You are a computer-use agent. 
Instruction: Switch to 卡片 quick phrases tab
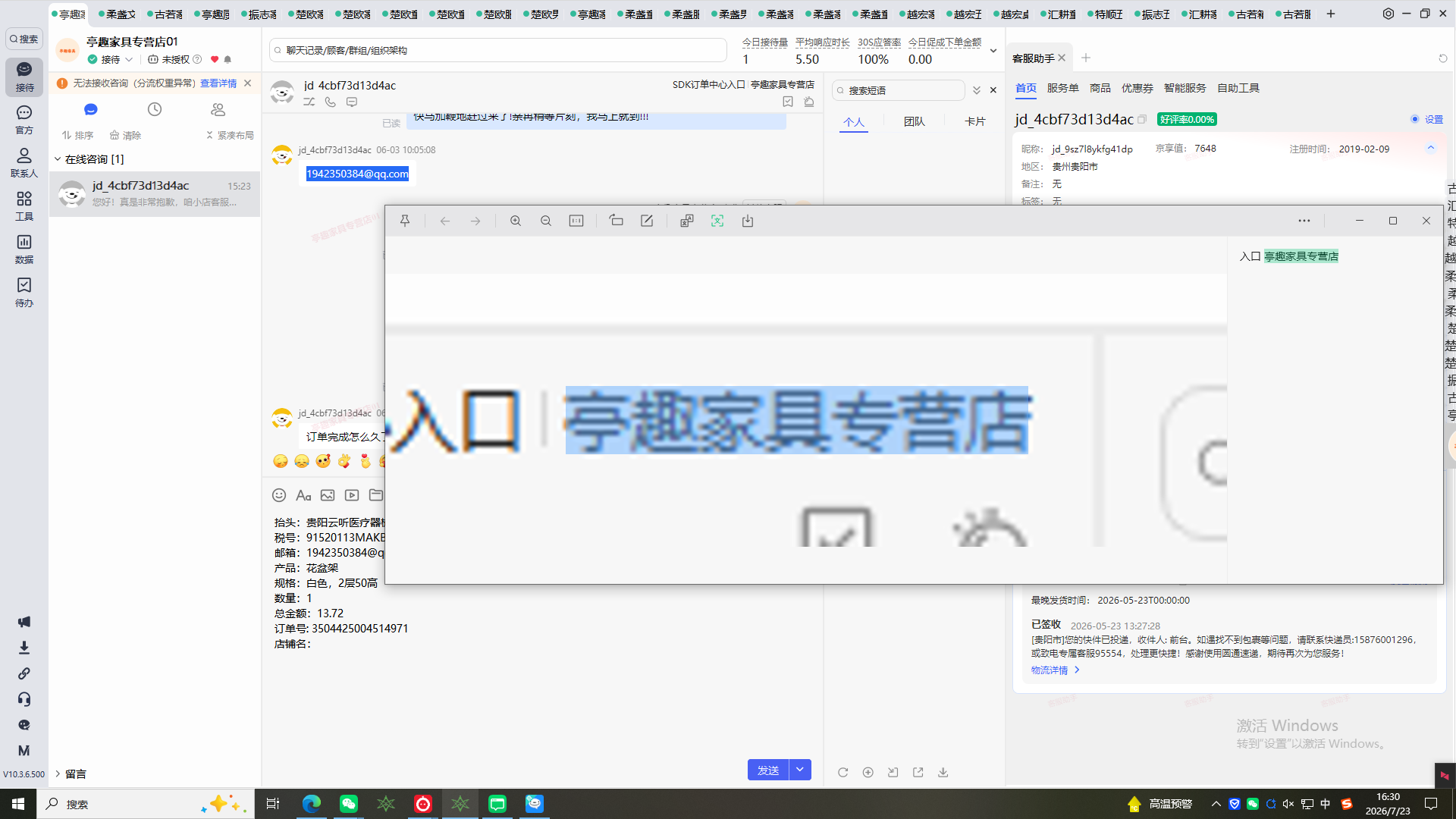click(975, 121)
